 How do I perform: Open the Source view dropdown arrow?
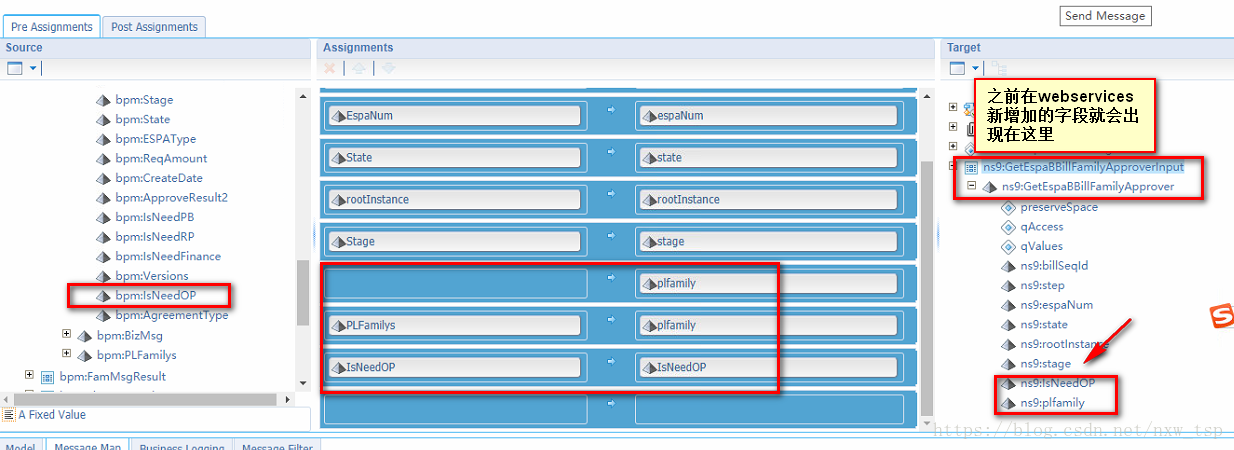32,68
